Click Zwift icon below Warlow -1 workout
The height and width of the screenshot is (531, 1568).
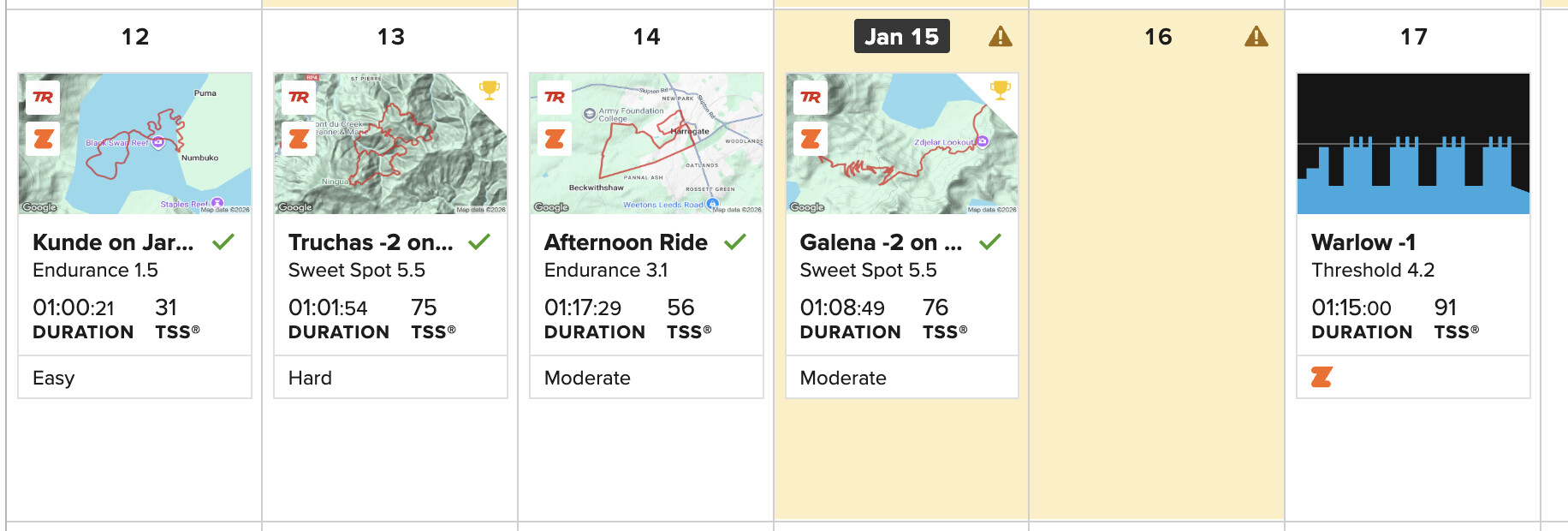click(1322, 377)
